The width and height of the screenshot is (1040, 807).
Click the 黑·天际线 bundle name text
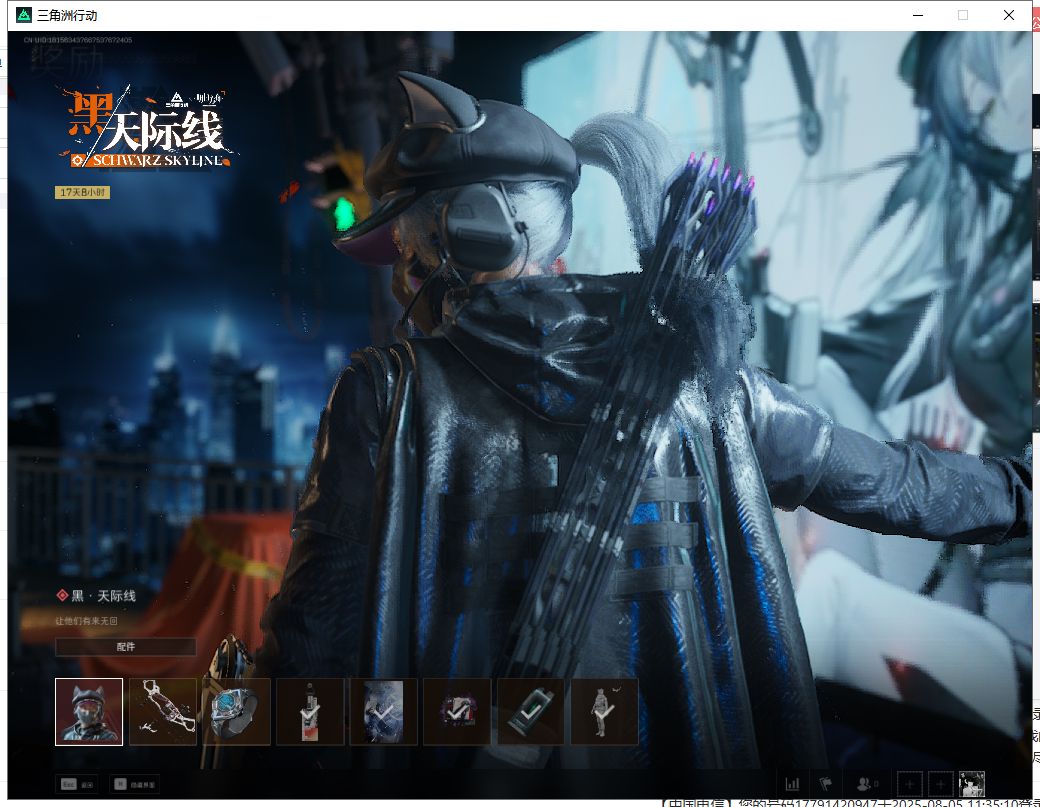click(103, 596)
